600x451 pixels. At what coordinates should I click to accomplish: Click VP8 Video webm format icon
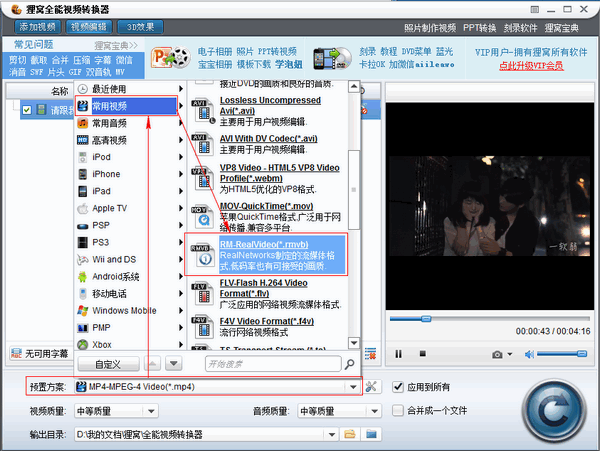(202, 179)
